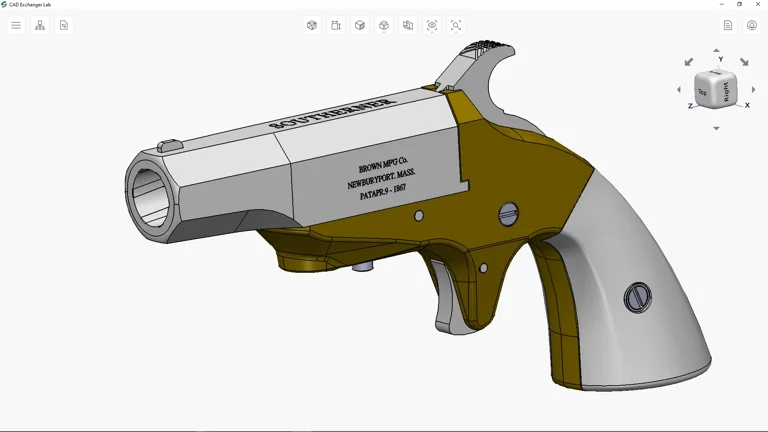Image resolution: width=768 pixels, height=432 pixels.
Task: Click the upper-left diagonal roll arrow
Action: 689,62
